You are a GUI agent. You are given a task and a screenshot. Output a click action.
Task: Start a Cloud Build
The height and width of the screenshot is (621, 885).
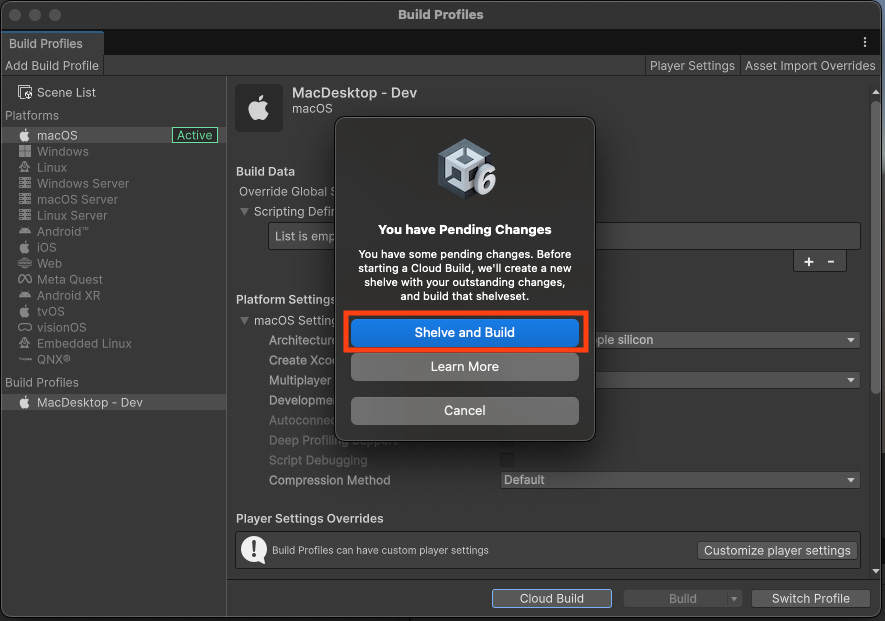pyautogui.click(x=551, y=598)
